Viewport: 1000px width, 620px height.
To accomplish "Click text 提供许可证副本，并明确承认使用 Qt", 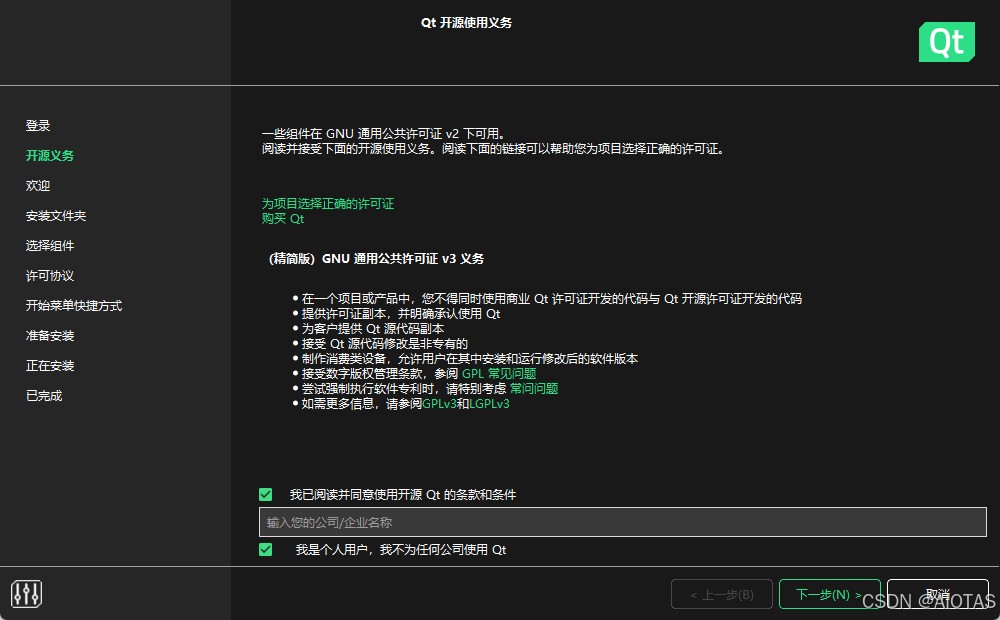I will coord(401,314).
